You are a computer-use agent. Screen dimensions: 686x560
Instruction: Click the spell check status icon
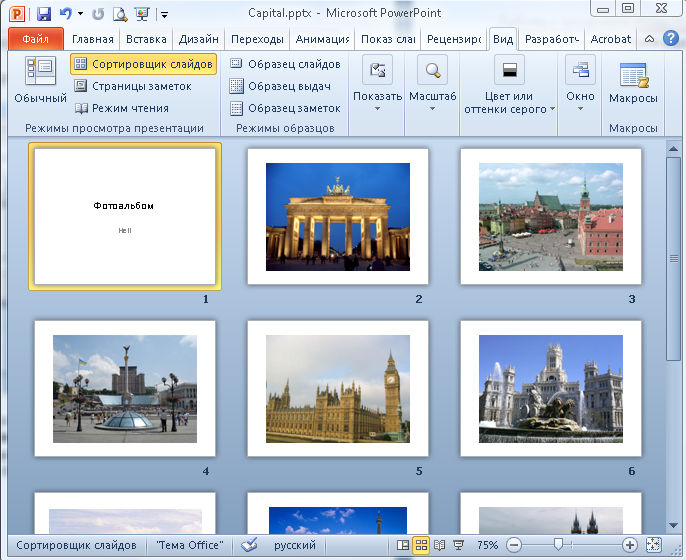point(249,545)
